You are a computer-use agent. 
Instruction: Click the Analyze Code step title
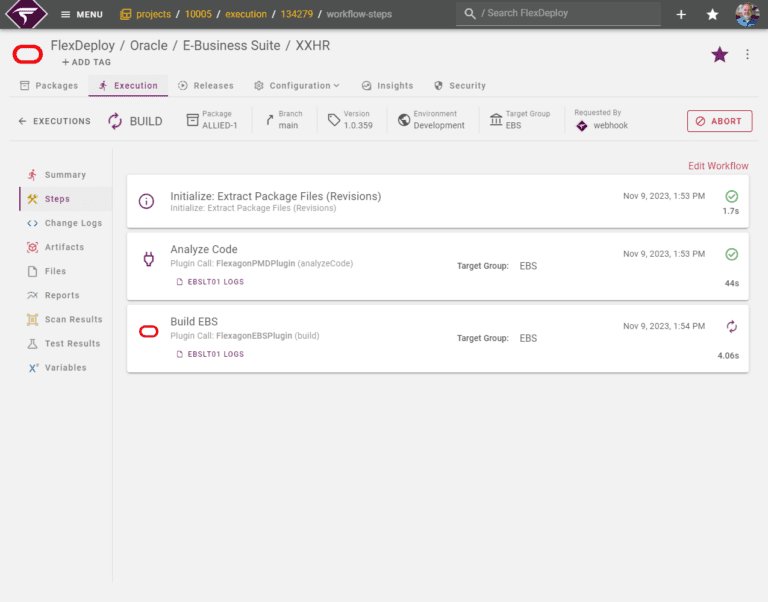[x=204, y=249]
